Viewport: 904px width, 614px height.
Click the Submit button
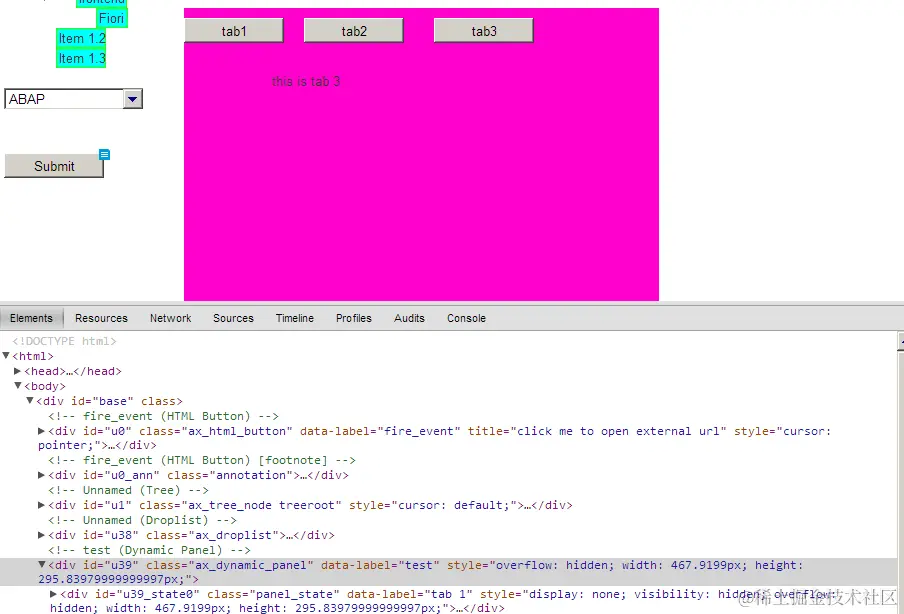click(54, 166)
